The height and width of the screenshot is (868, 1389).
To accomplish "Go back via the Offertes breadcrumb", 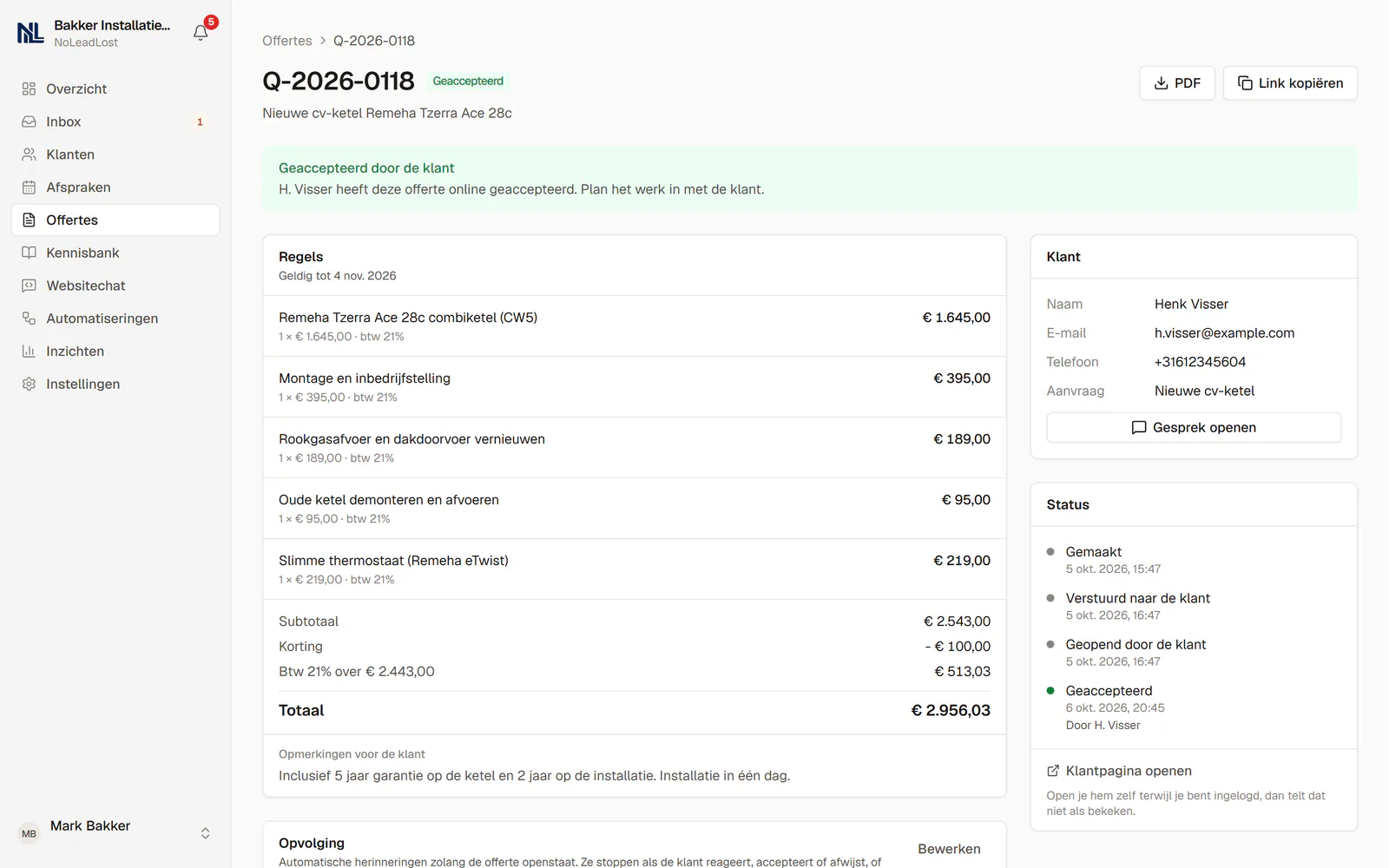I will coord(287,41).
